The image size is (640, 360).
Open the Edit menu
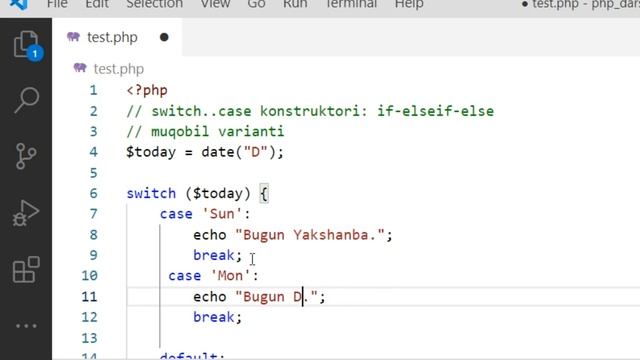[97, 4]
